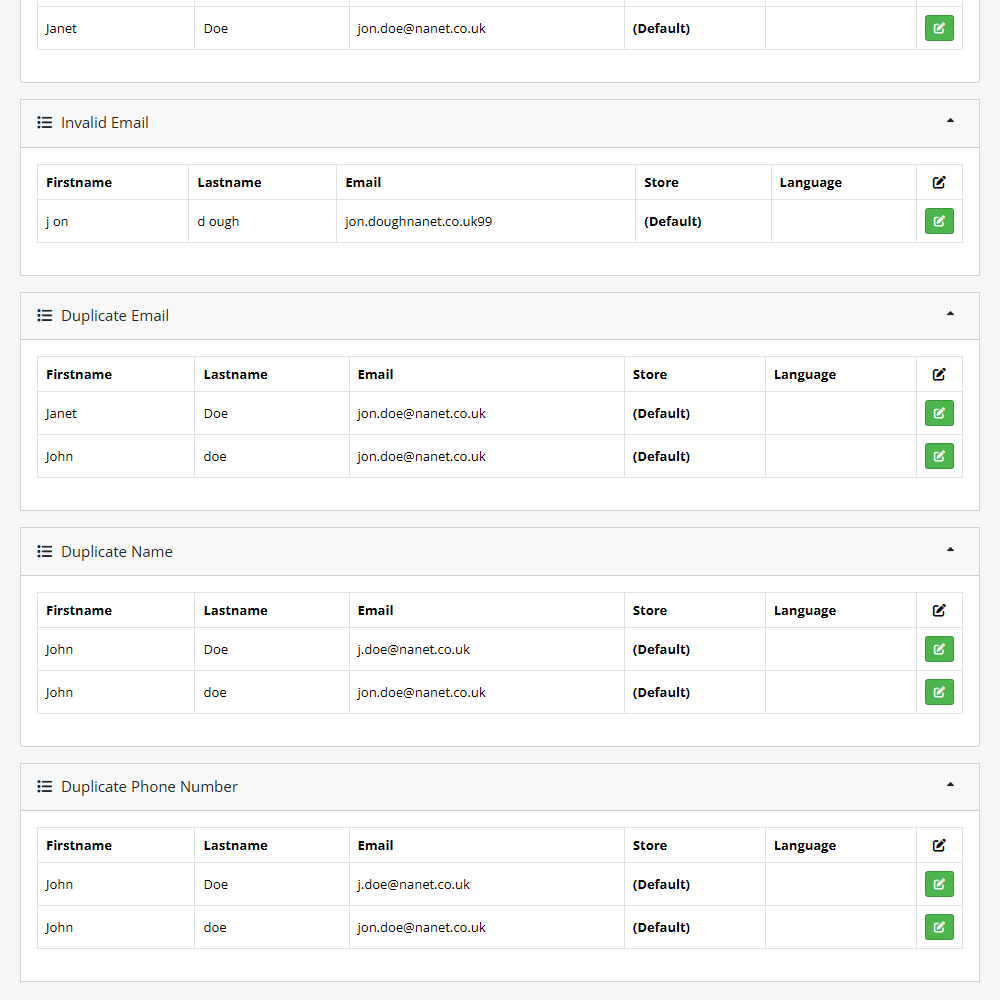This screenshot has width=1000, height=1000.
Task: Click list icon beside Invalid Email heading
Action: point(45,123)
